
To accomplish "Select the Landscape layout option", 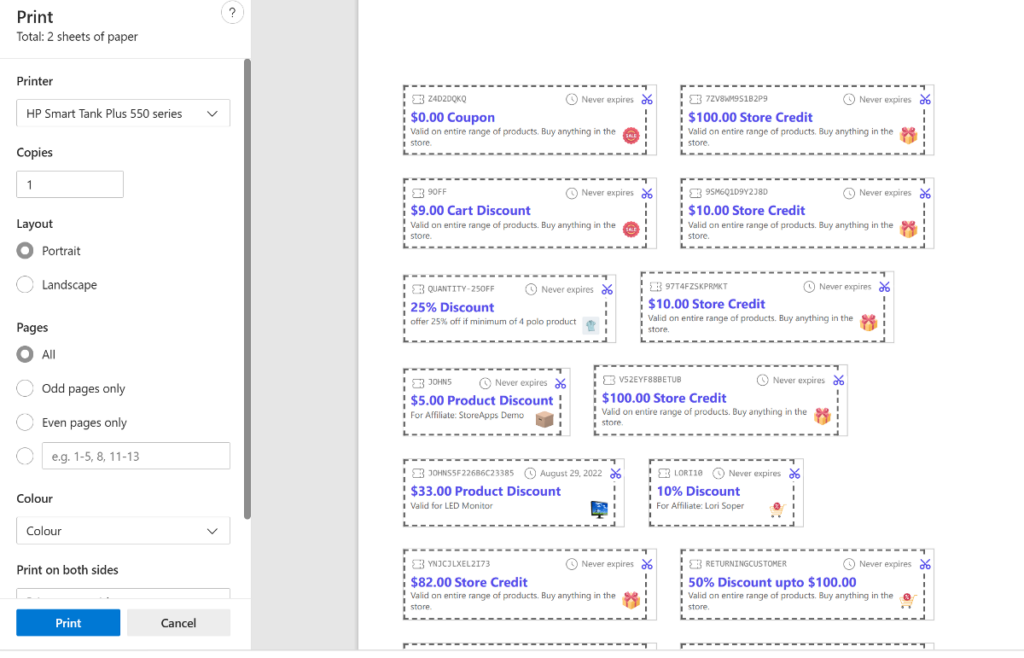I will 24,284.
